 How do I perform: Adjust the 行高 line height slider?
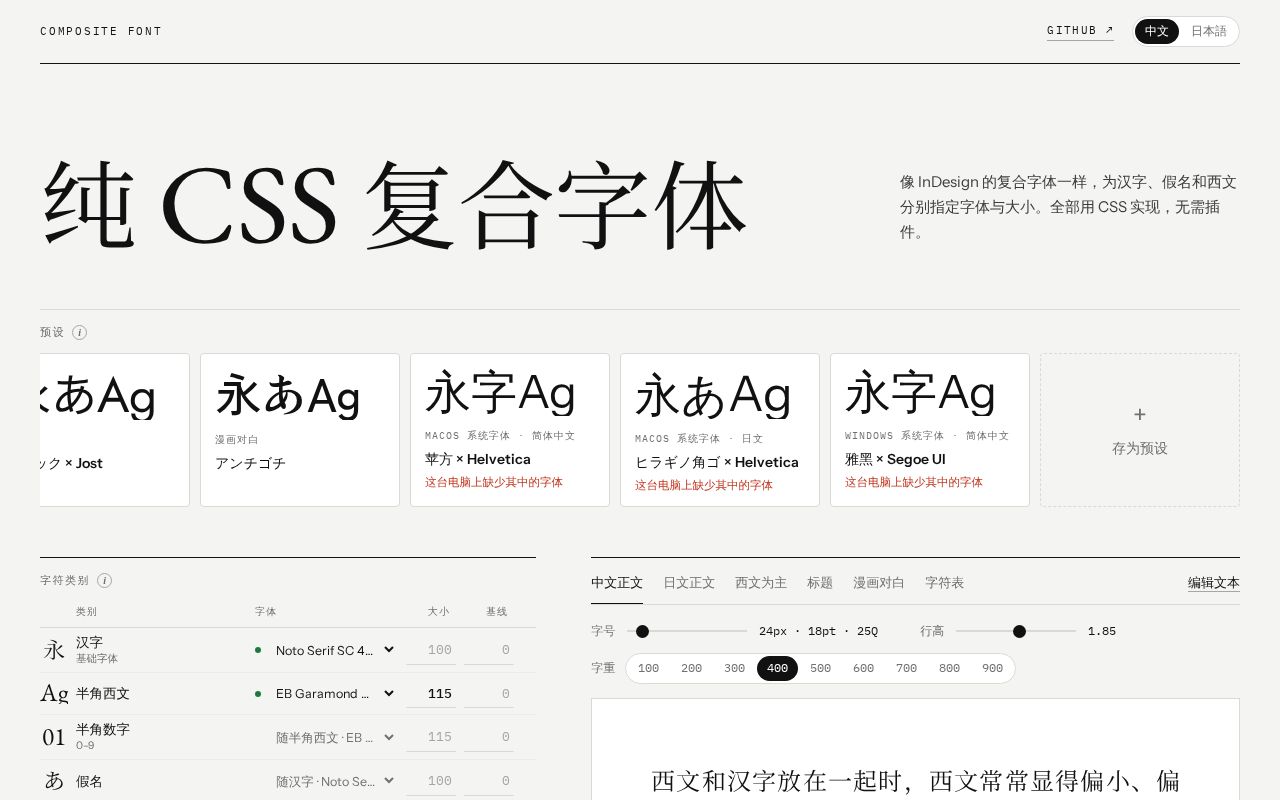(1016, 631)
